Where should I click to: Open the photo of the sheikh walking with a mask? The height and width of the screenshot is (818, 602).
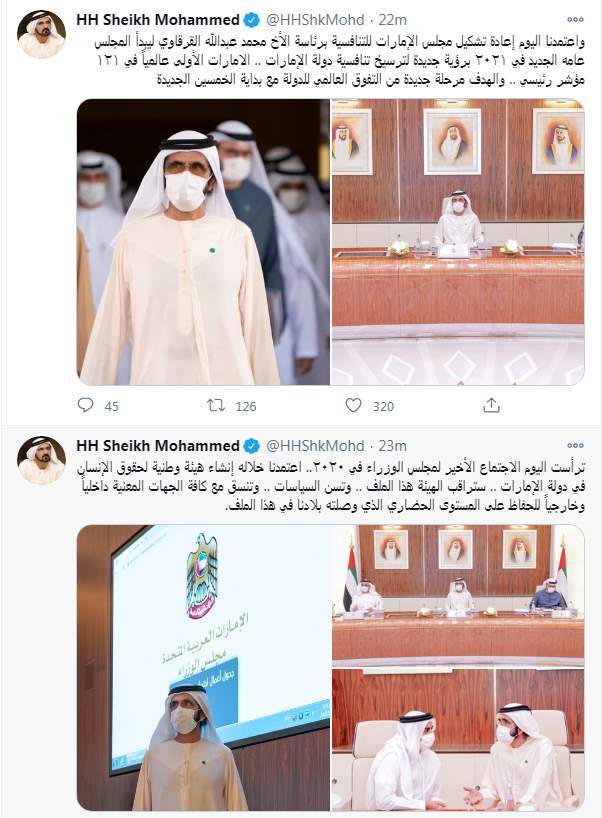203,242
